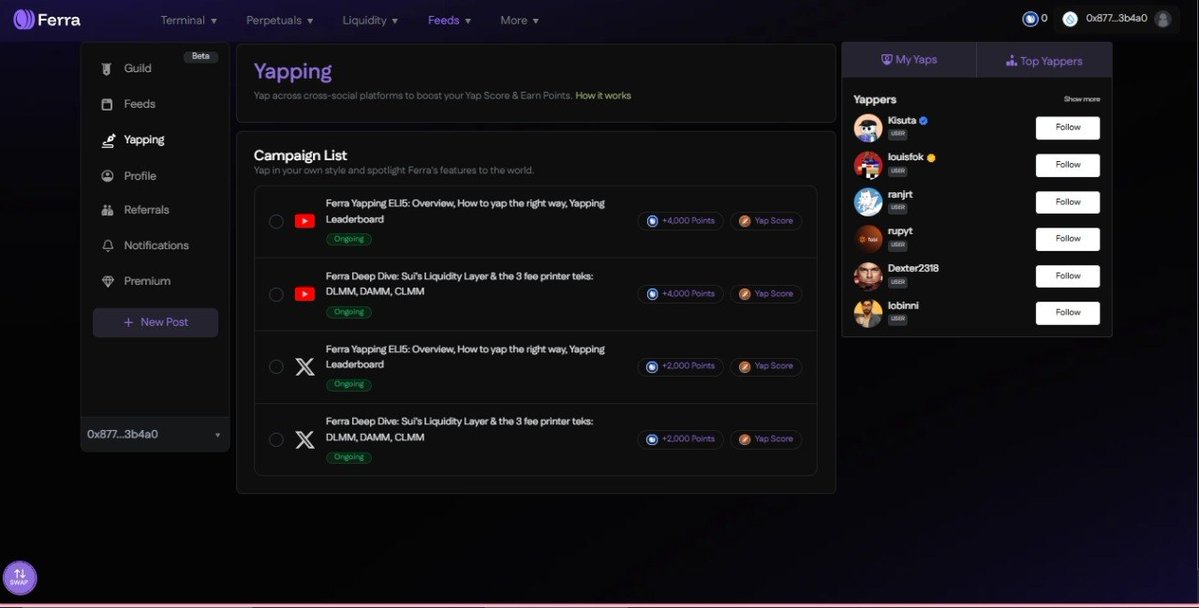
Task: Click the purple Swap floating icon
Action: point(20,577)
